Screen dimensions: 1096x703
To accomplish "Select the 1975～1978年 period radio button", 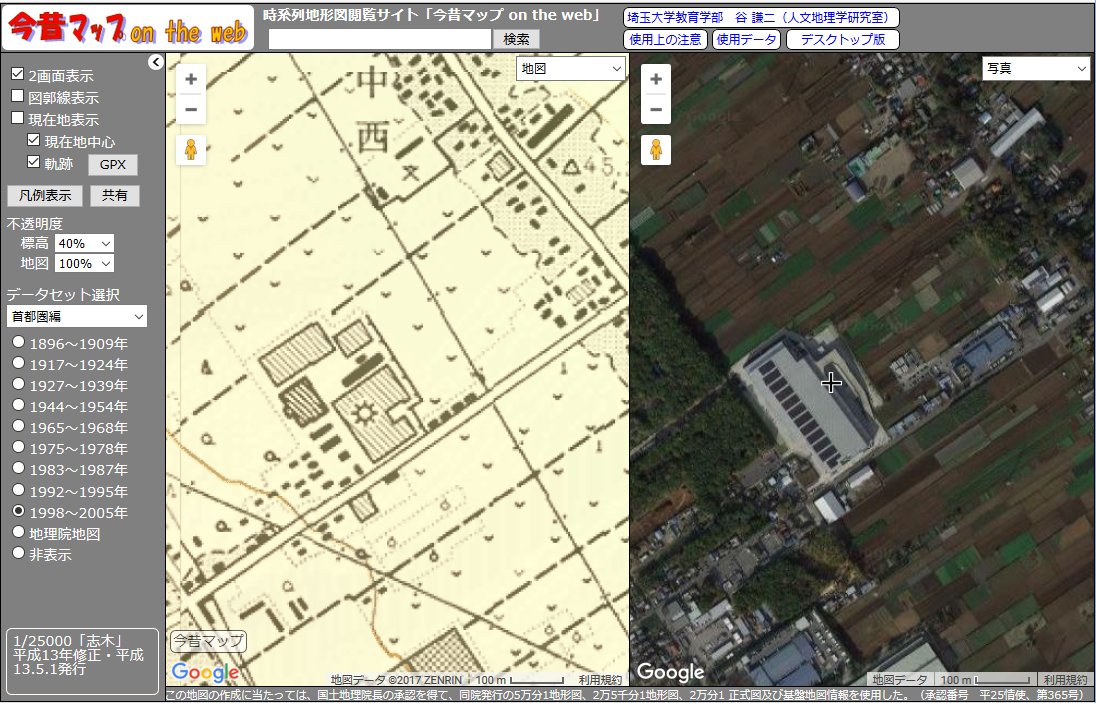I will (x=18, y=447).
